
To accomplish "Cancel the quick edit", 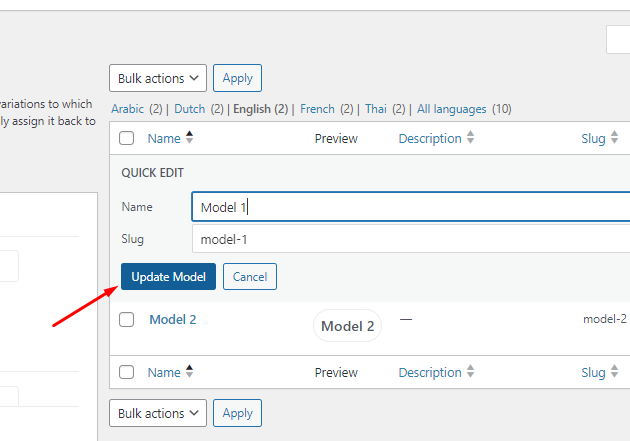I will 250,277.
